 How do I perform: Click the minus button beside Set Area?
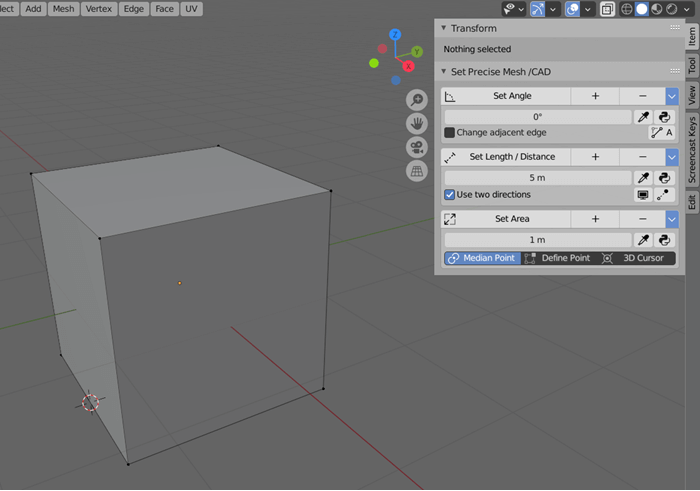click(642, 219)
